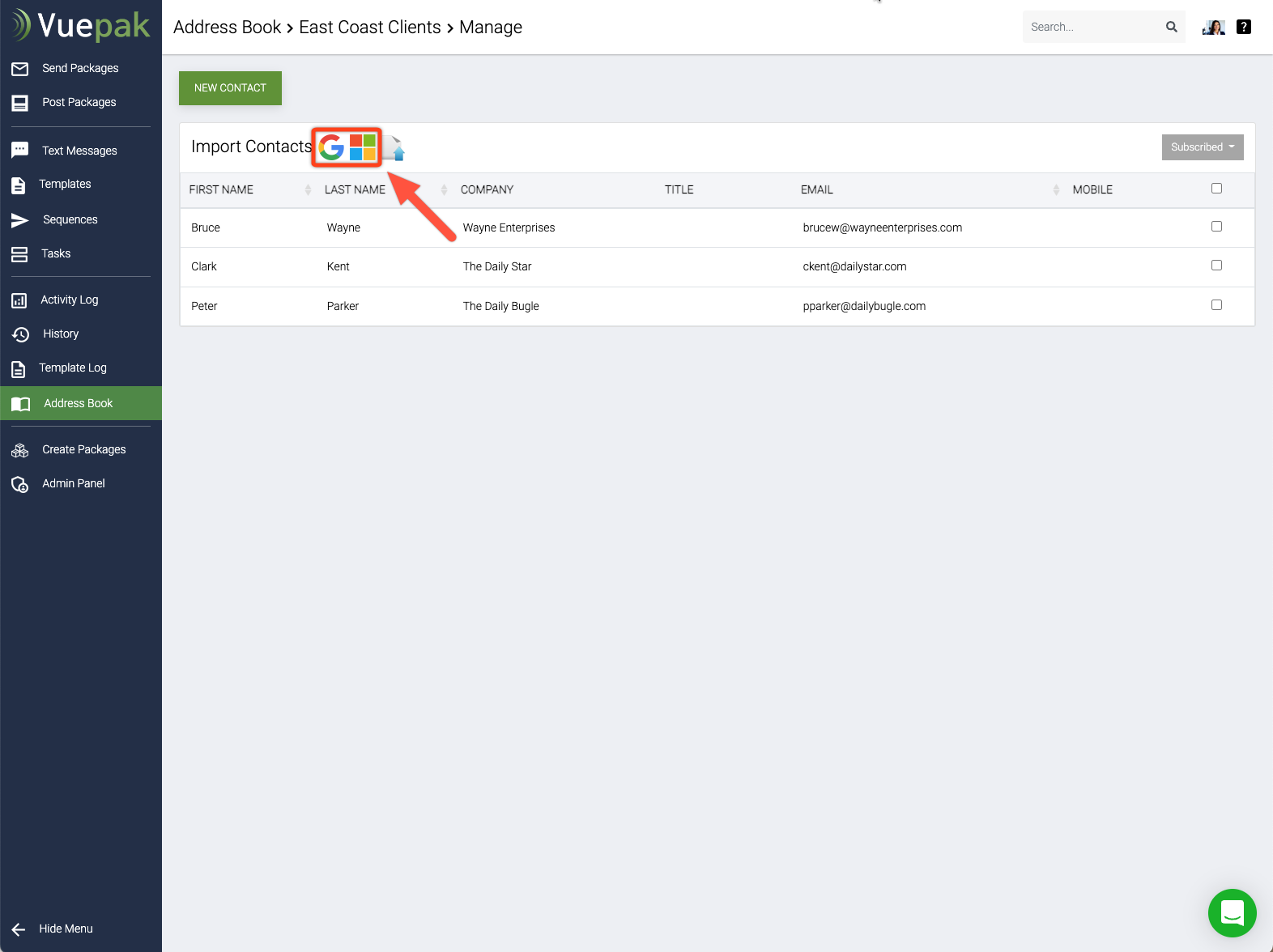Check the box for Bruce Wayne

coord(1216,227)
